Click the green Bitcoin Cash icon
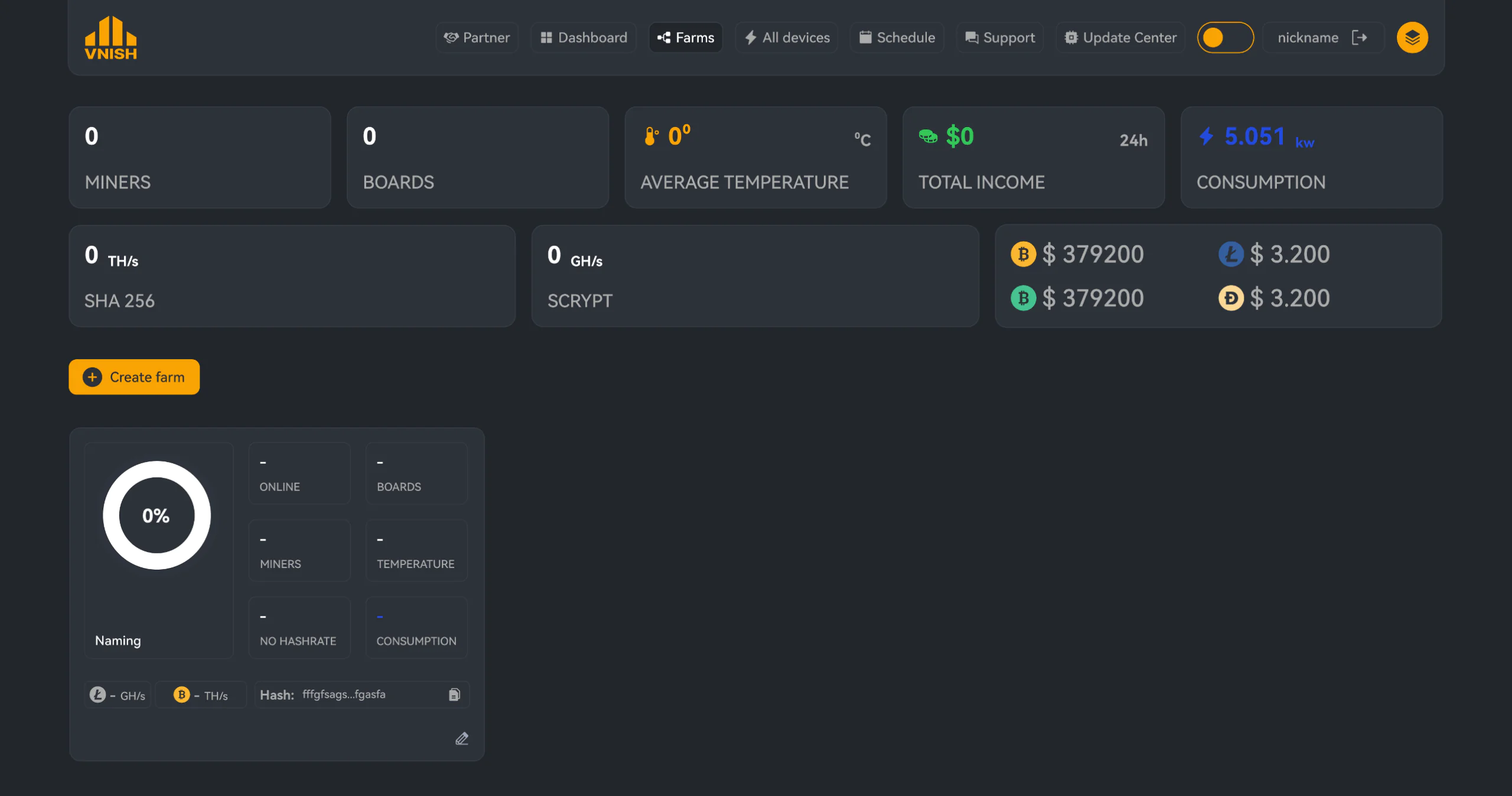The width and height of the screenshot is (1512, 796). pyautogui.click(x=1023, y=298)
